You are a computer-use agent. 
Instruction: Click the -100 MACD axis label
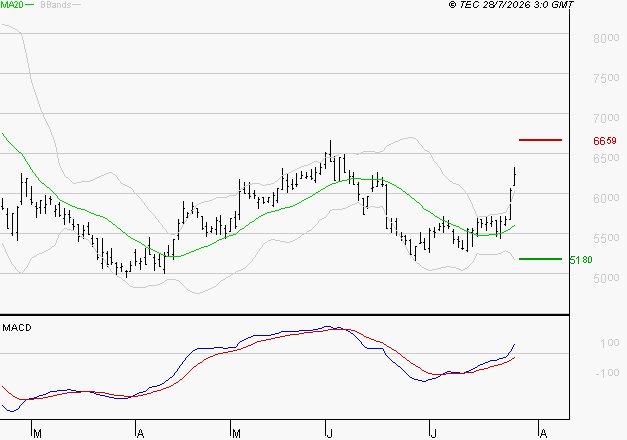coord(607,373)
